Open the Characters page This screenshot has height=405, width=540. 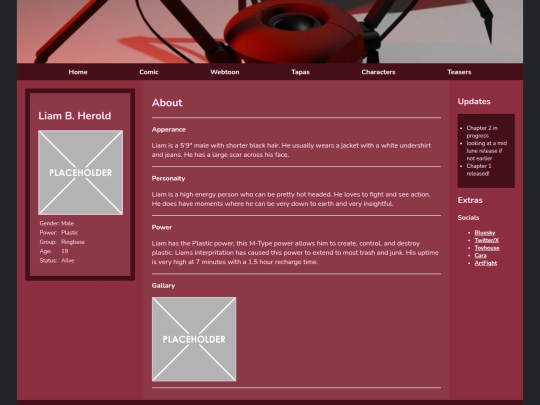[378, 72]
